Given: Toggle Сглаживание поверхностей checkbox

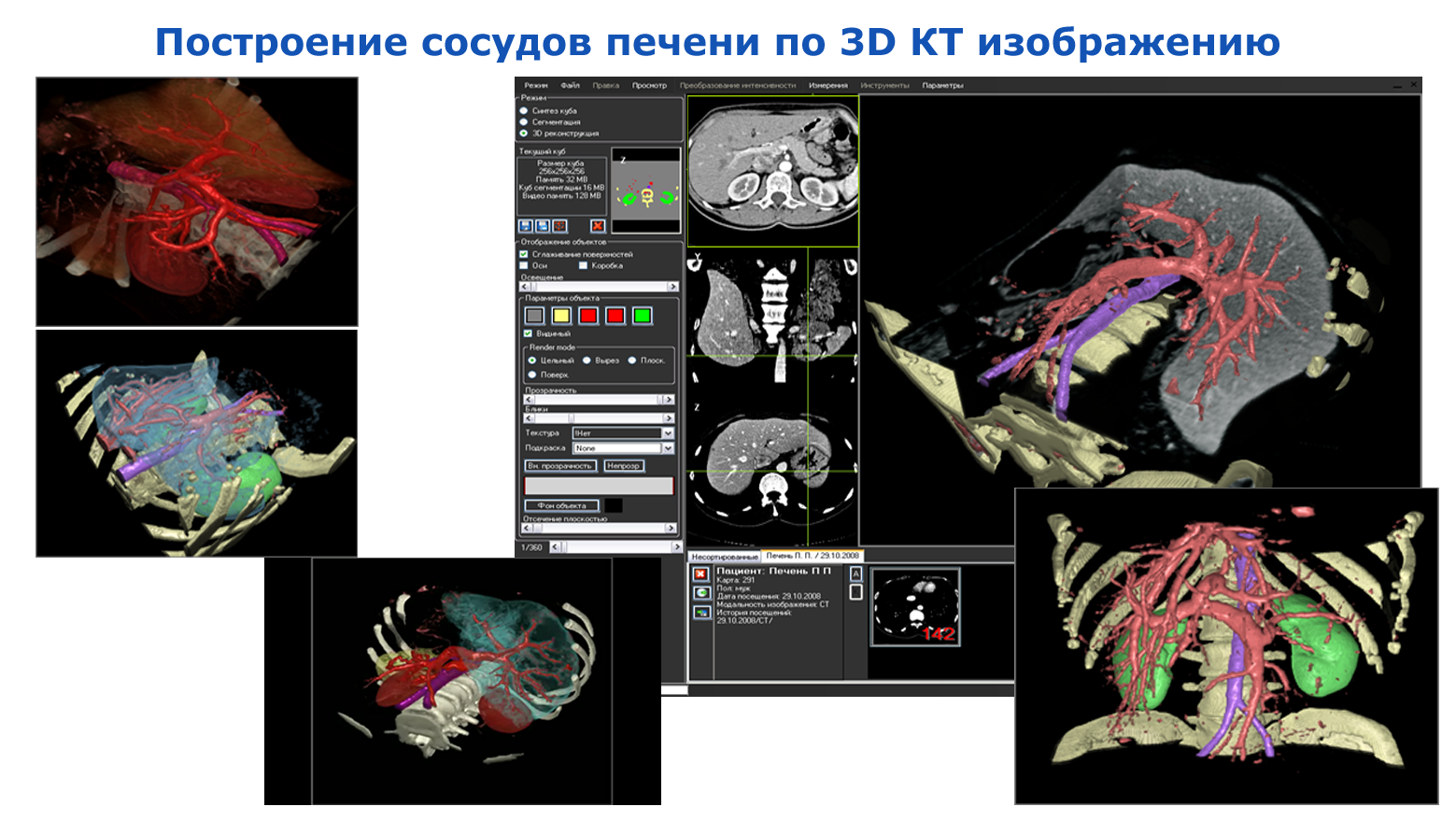Looking at the screenshot, I should pyautogui.click(x=524, y=254).
